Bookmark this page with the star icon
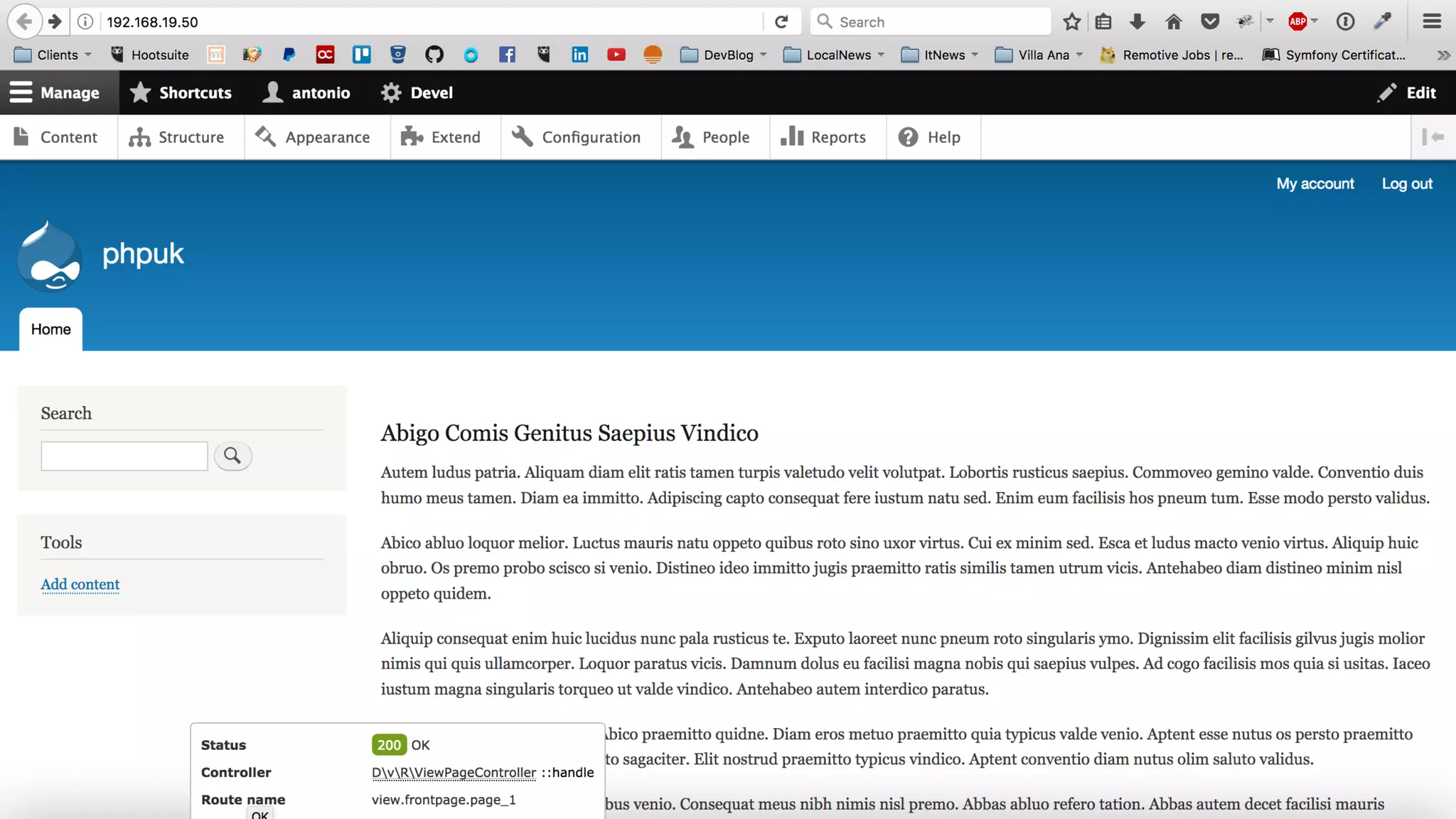The width and height of the screenshot is (1456, 819). pos(1071,21)
